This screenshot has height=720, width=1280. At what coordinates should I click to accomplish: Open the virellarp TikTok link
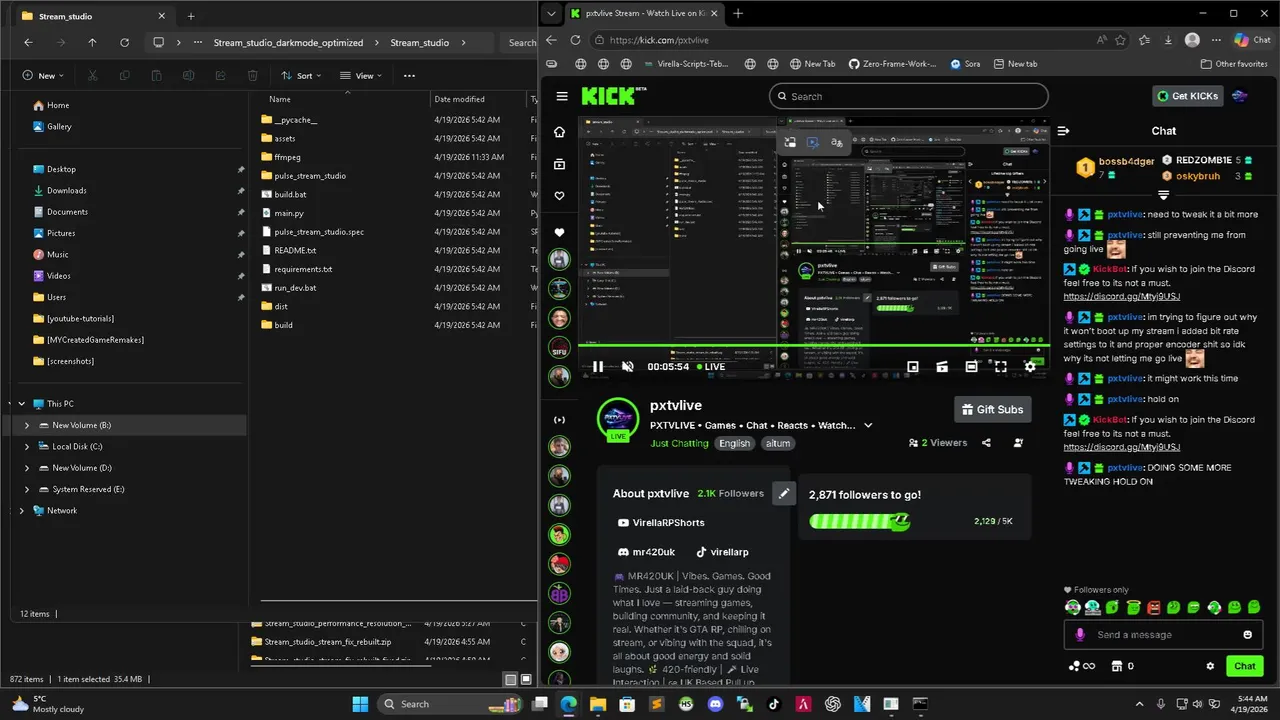pyautogui.click(x=722, y=552)
